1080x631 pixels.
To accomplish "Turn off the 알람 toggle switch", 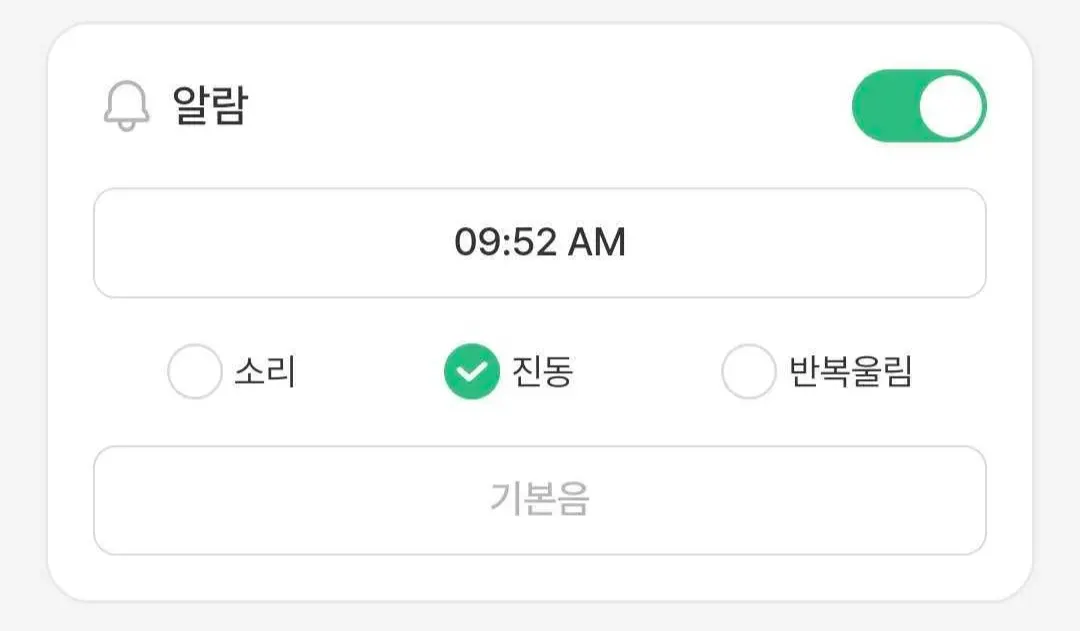I will 918,106.
